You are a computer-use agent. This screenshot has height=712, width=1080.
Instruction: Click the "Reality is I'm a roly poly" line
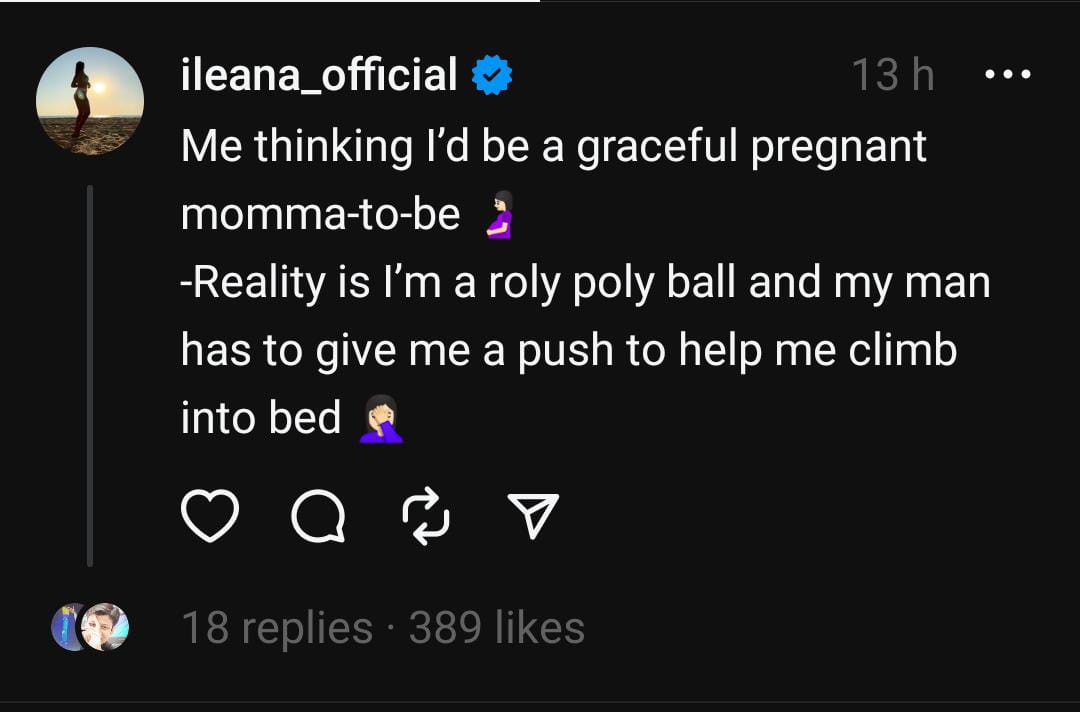[585, 283]
